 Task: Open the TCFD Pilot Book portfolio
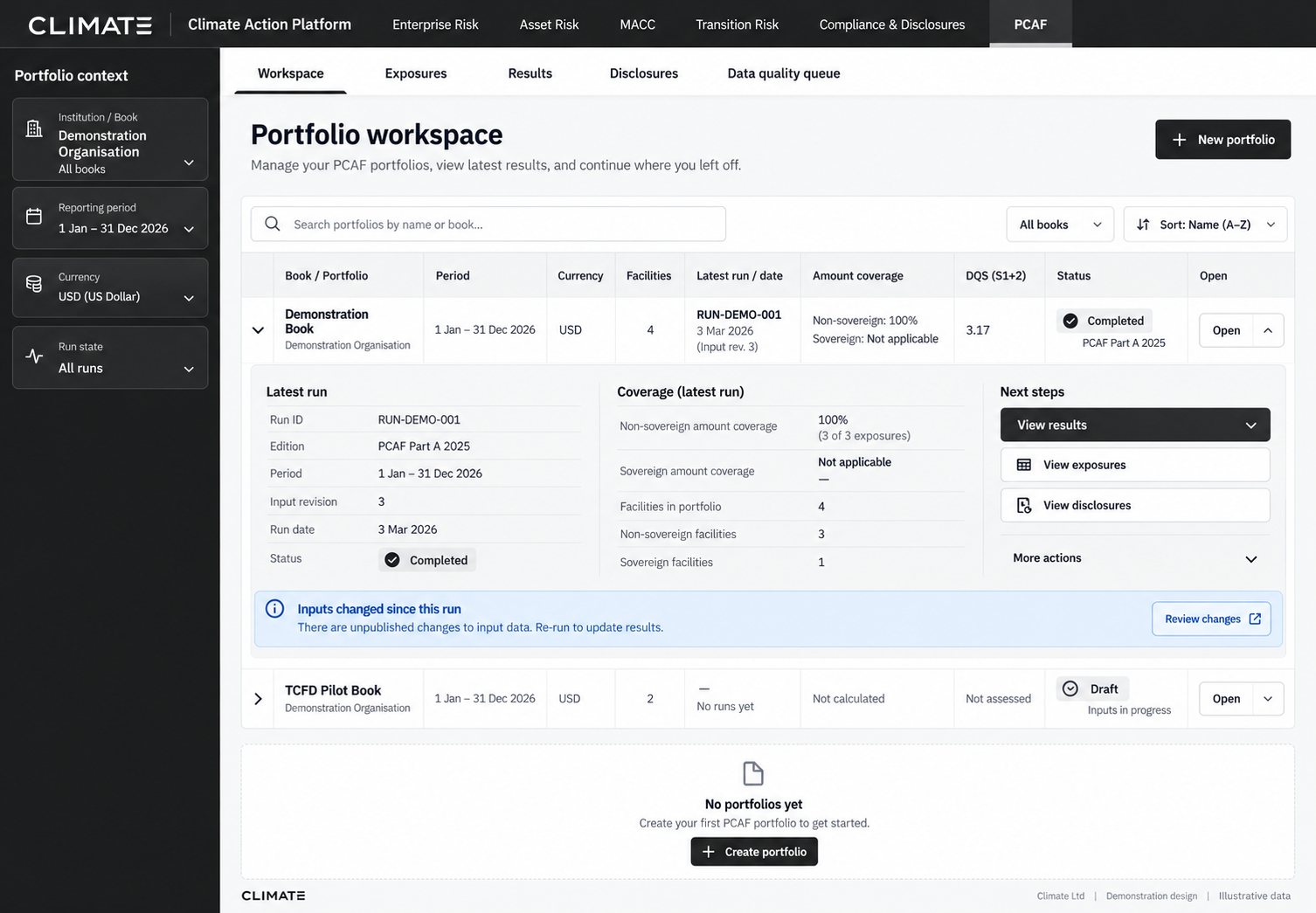coord(1226,699)
